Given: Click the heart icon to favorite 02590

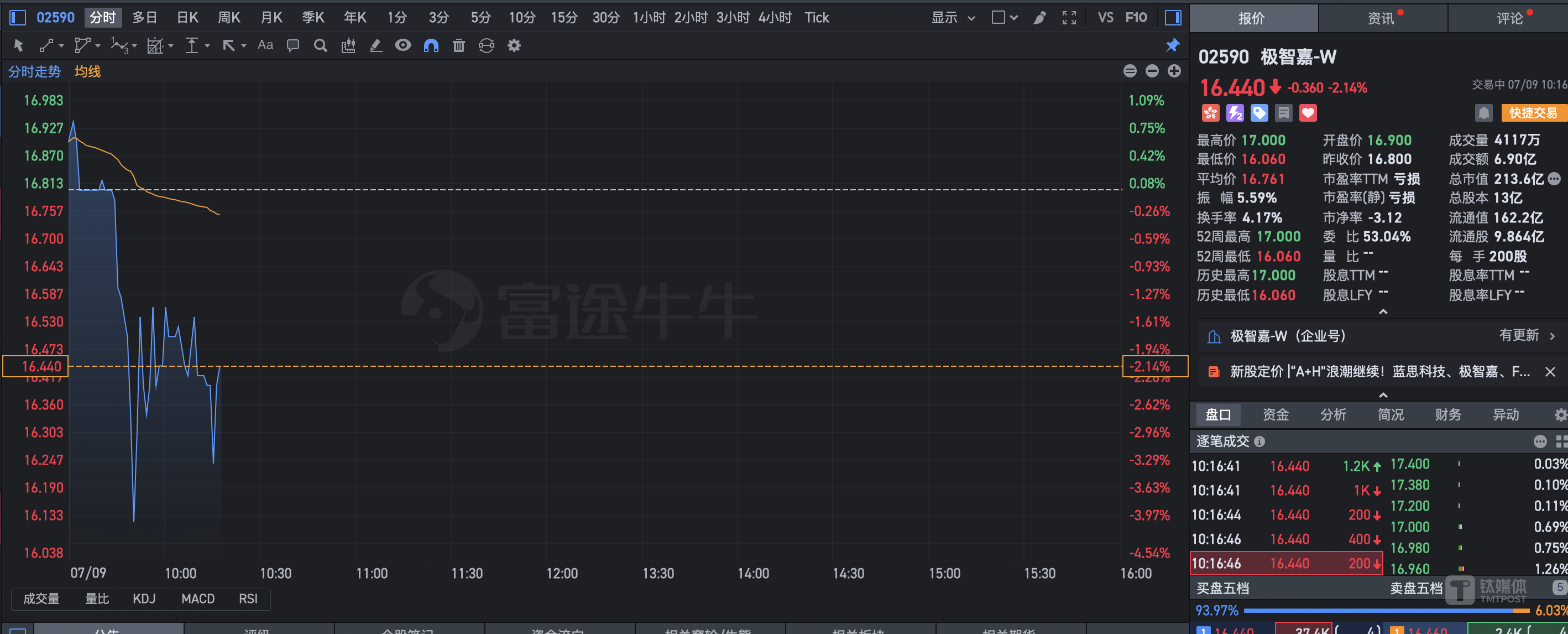Looking at the screenshot, I should tap(1308, 113).
